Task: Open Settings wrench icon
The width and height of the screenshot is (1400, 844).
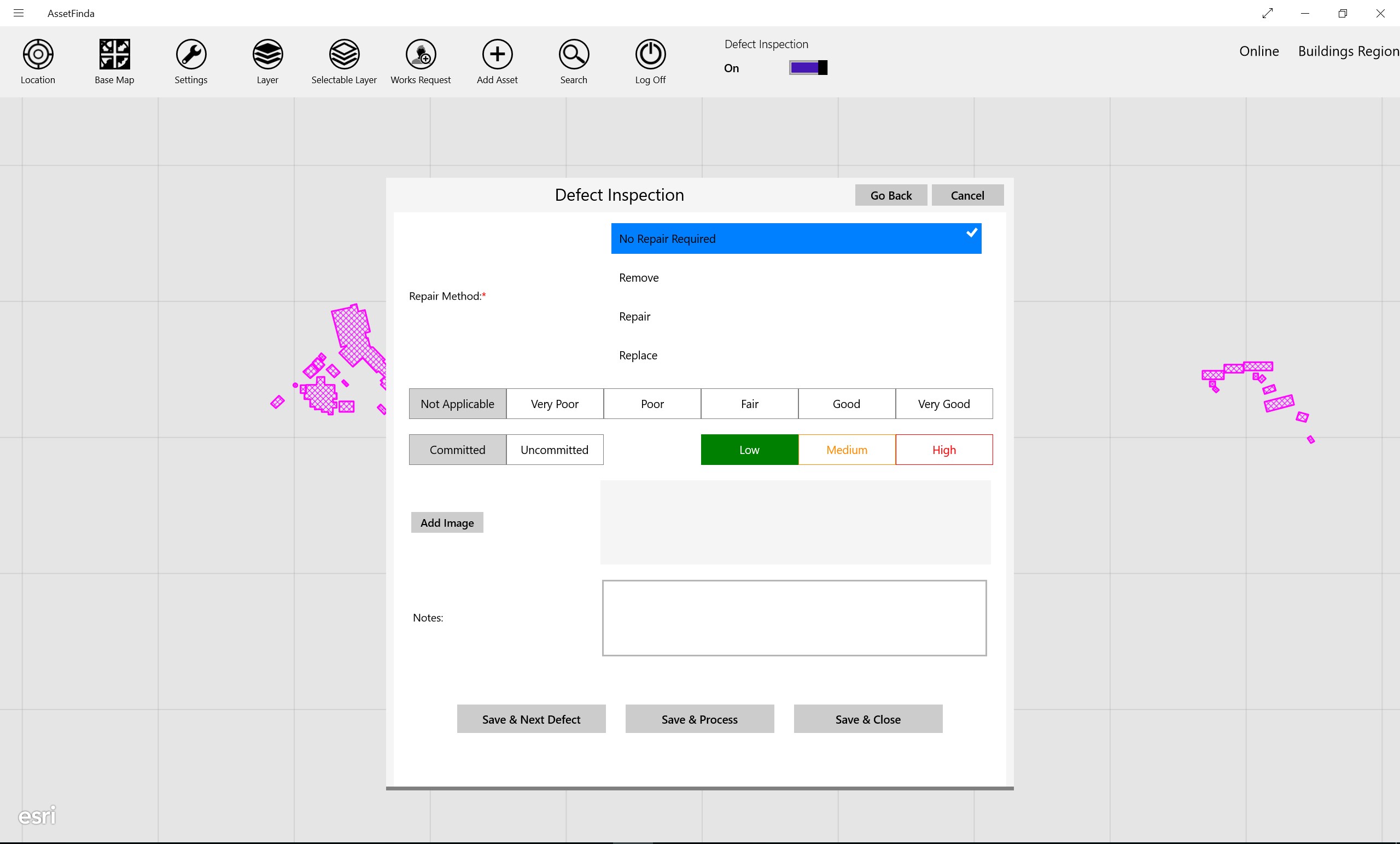Action: (191, 55)
